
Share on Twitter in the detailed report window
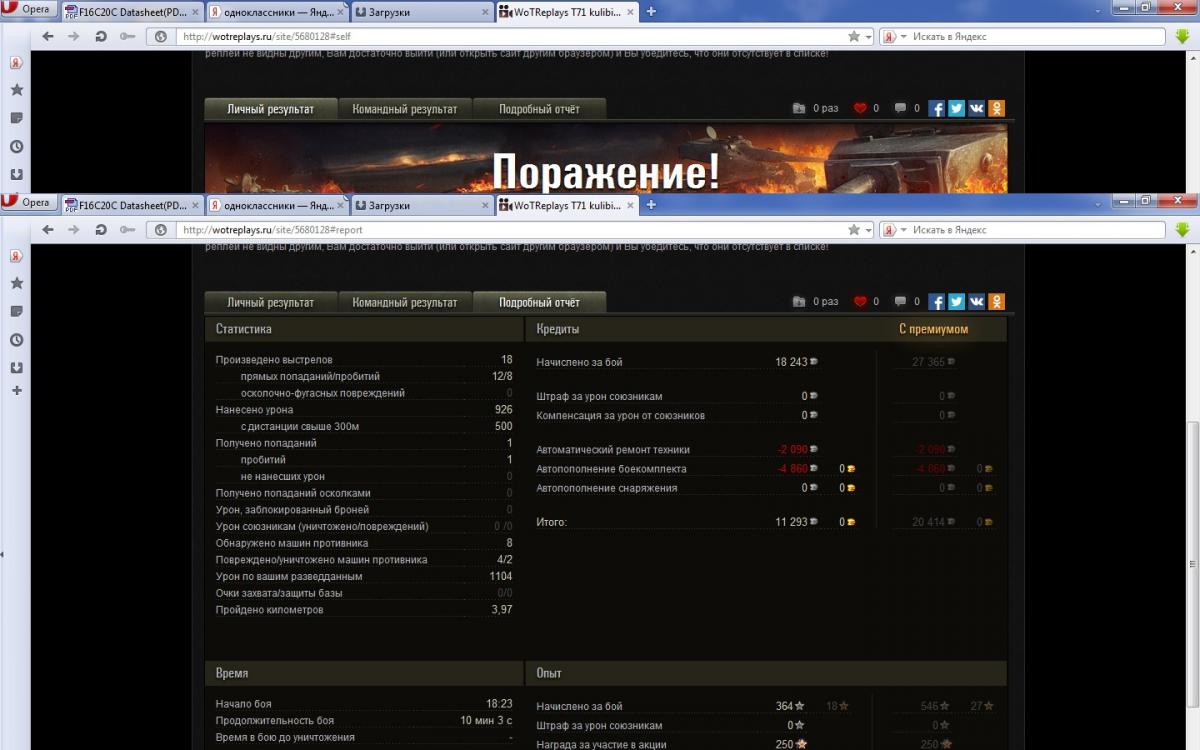pyautogui.click(x=956, y=302)
